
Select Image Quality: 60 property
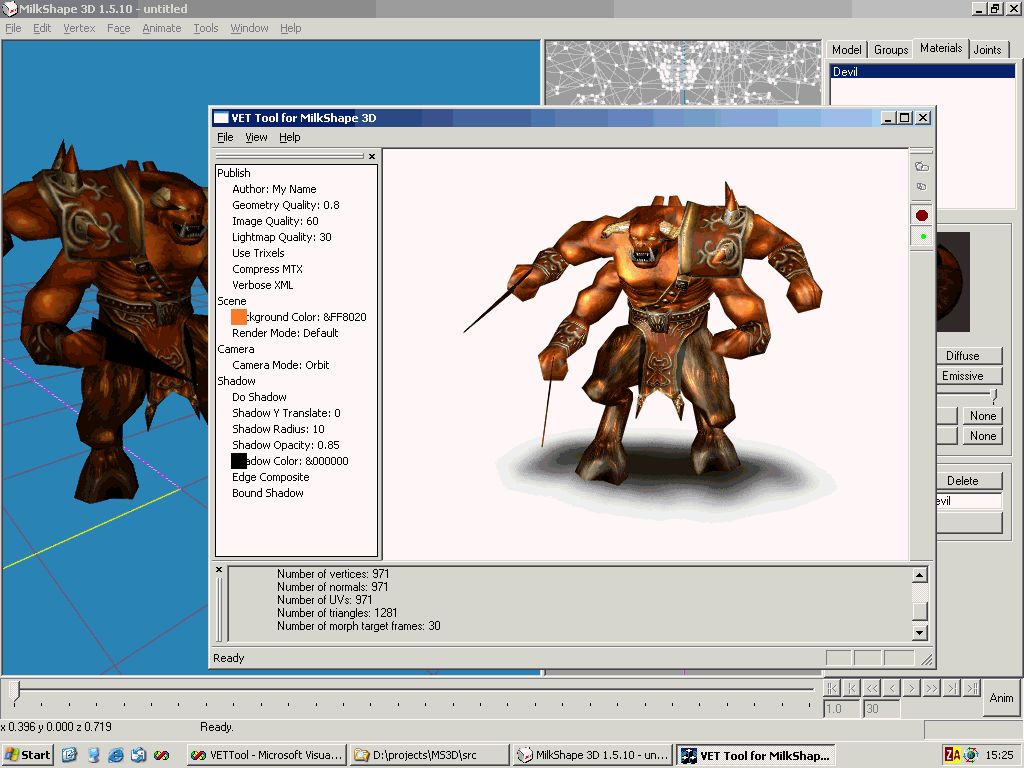(276, 221)
